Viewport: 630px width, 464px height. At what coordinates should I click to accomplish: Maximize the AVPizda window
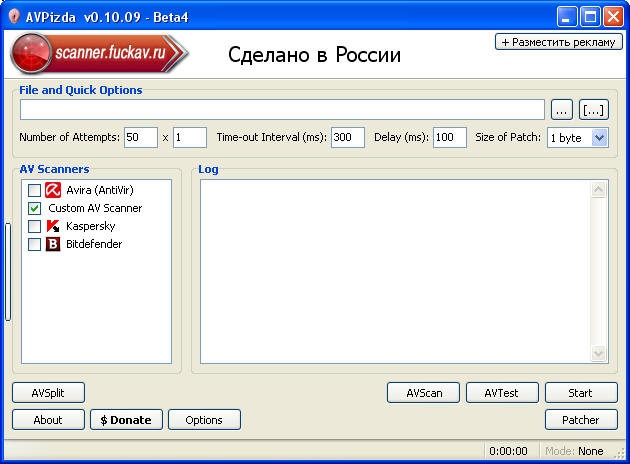click(x=590, y=17)
